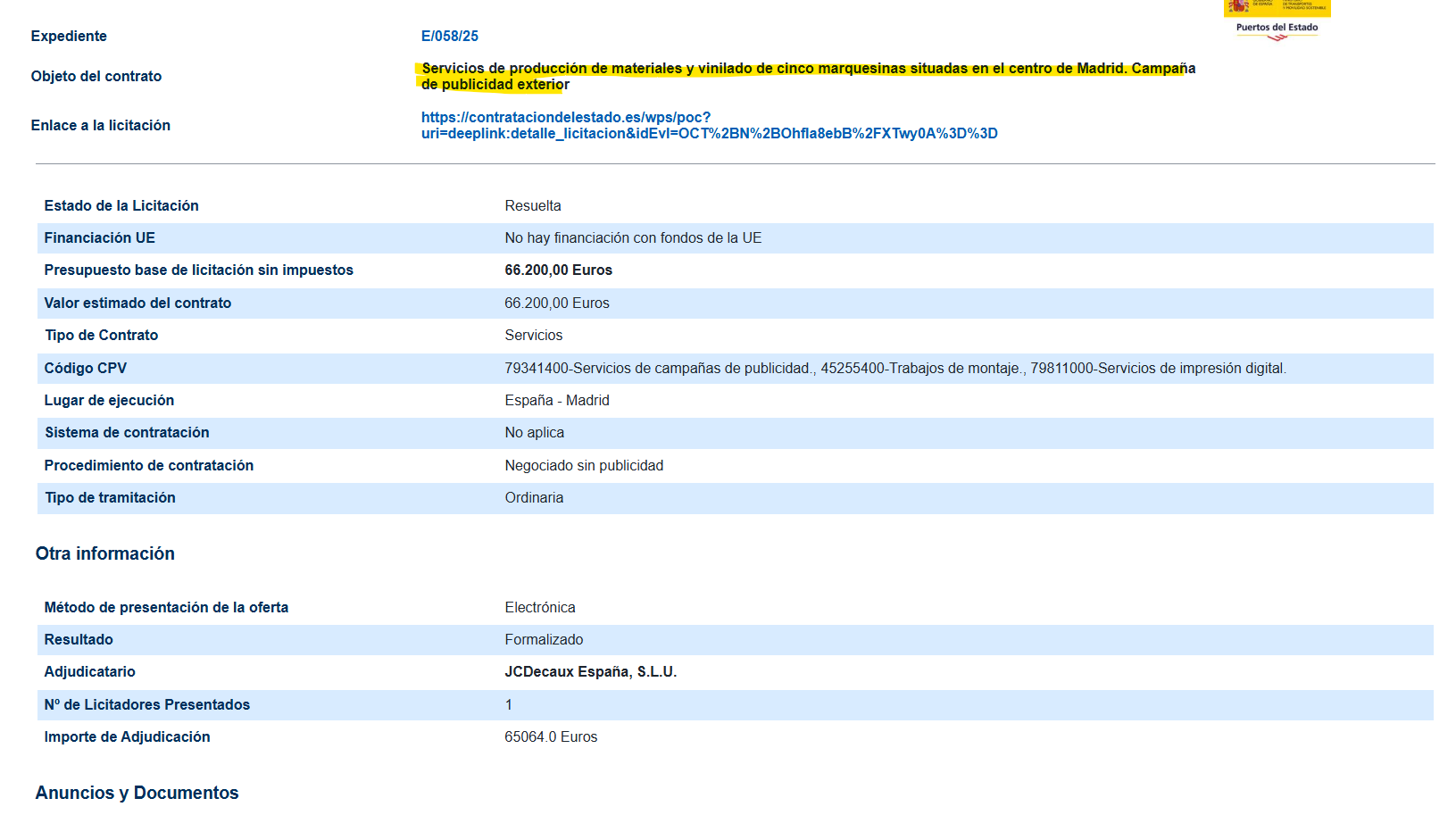Click 'Negociado sin publicidad' procedure value
1456x815 pixels.
(x=584, y=466)
